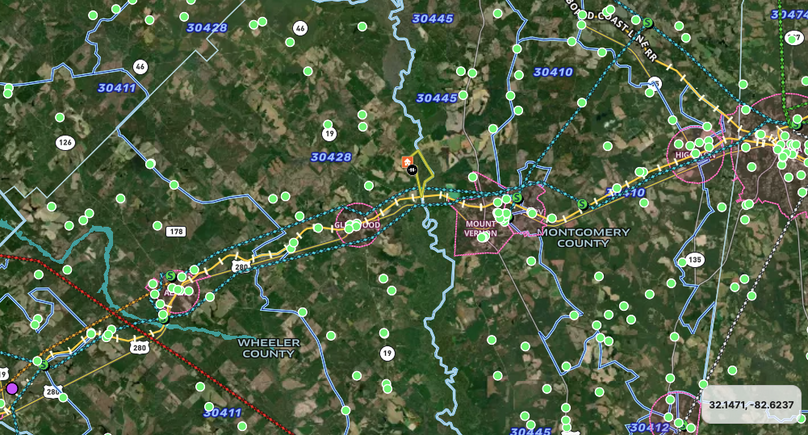Screen dimensions: 808x435
Task: Select the yellow parcel outline near house icon
Action: point(424,174)
